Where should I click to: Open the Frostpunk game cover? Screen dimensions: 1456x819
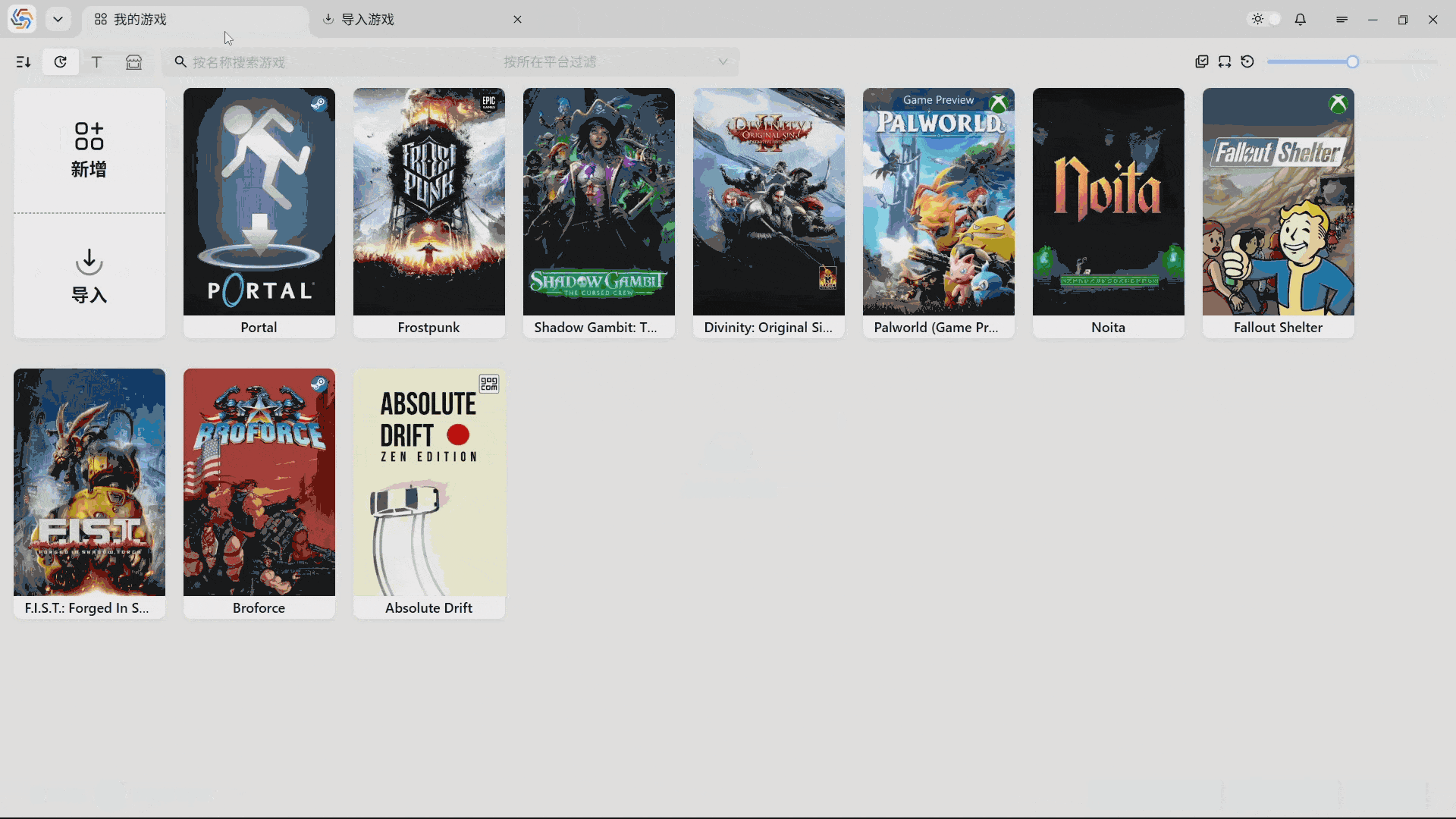click(x=429, y=202)
